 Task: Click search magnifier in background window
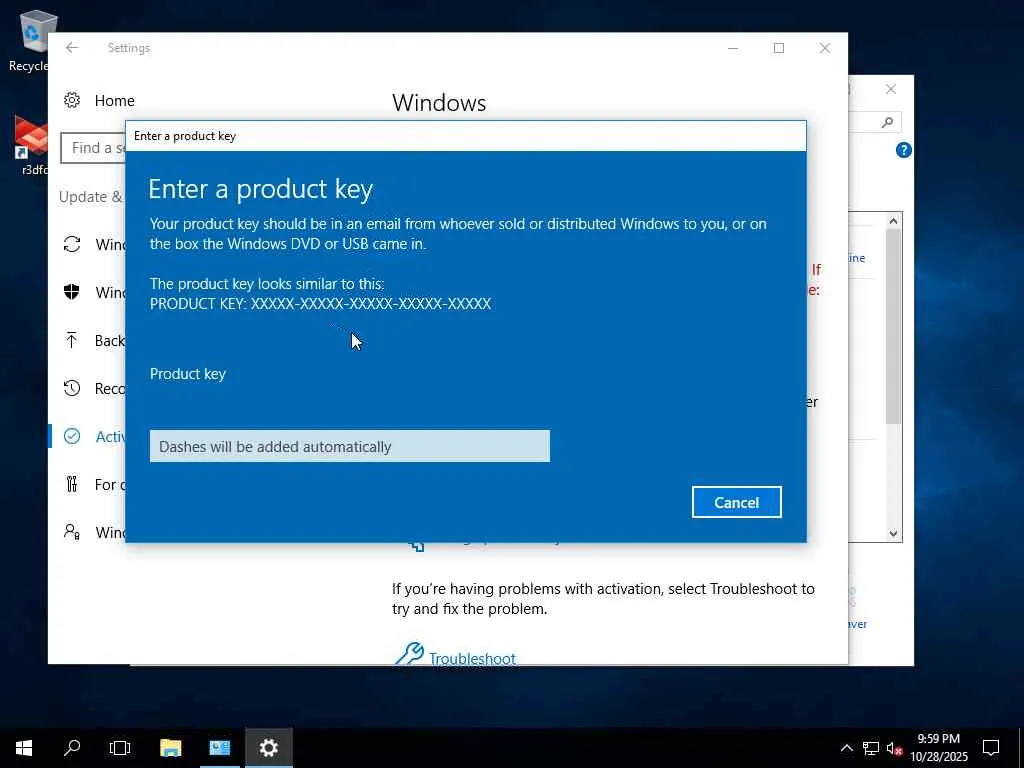(x=887, y=122)
